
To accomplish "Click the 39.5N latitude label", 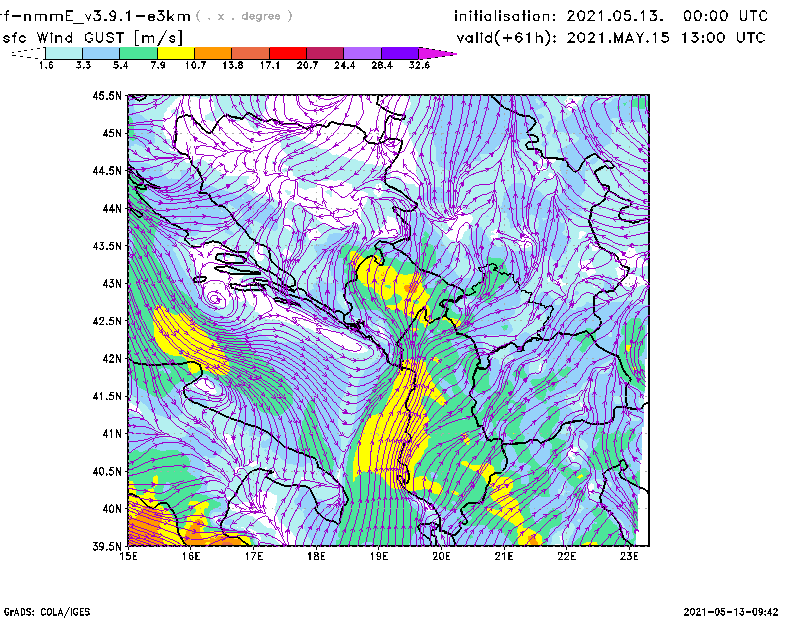I will coord(107,546).
